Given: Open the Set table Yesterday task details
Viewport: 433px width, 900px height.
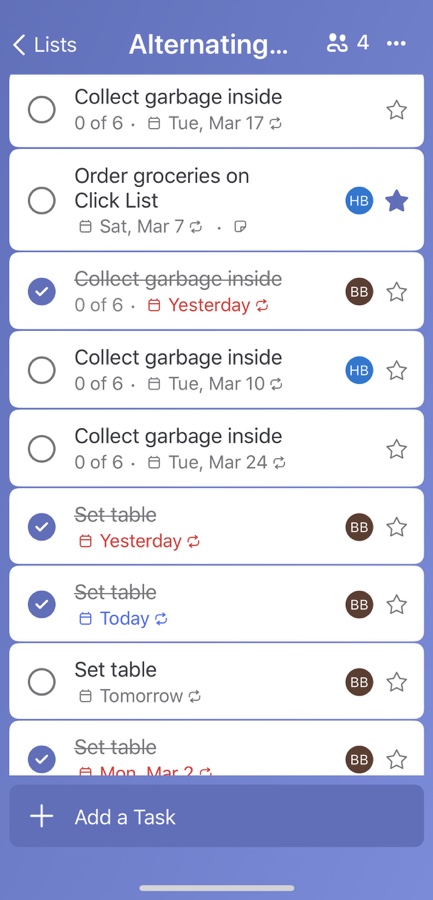Looking at the screenshot, I should (216, 526).
